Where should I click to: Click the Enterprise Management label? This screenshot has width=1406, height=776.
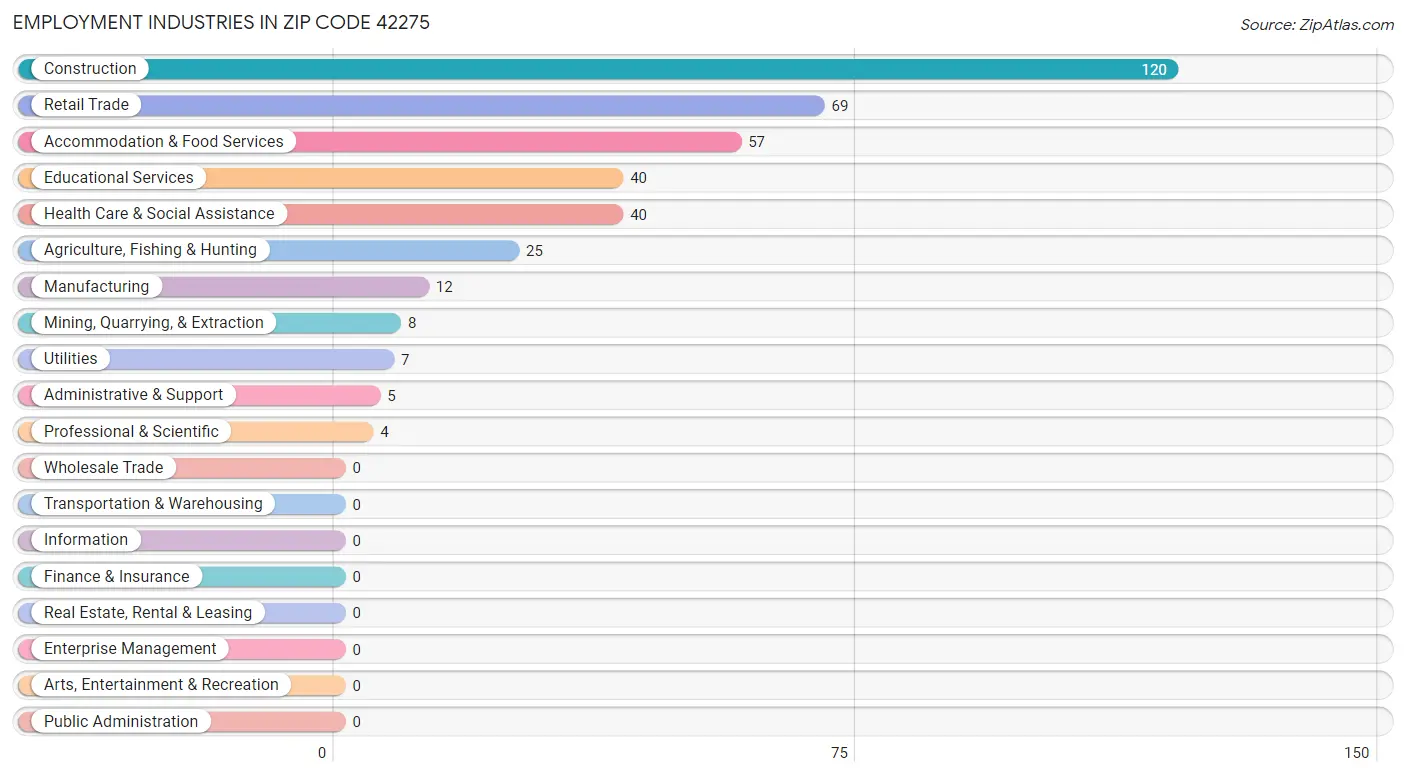tap(130, 649)
